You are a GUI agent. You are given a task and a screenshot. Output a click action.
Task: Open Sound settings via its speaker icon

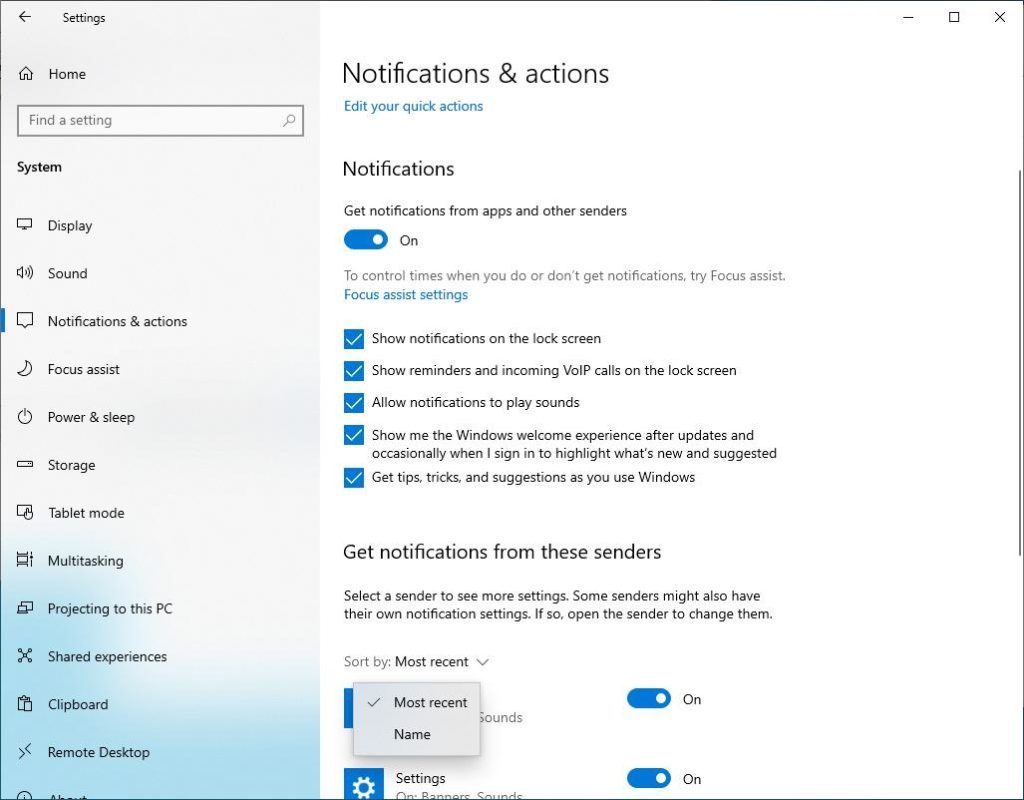24,273
